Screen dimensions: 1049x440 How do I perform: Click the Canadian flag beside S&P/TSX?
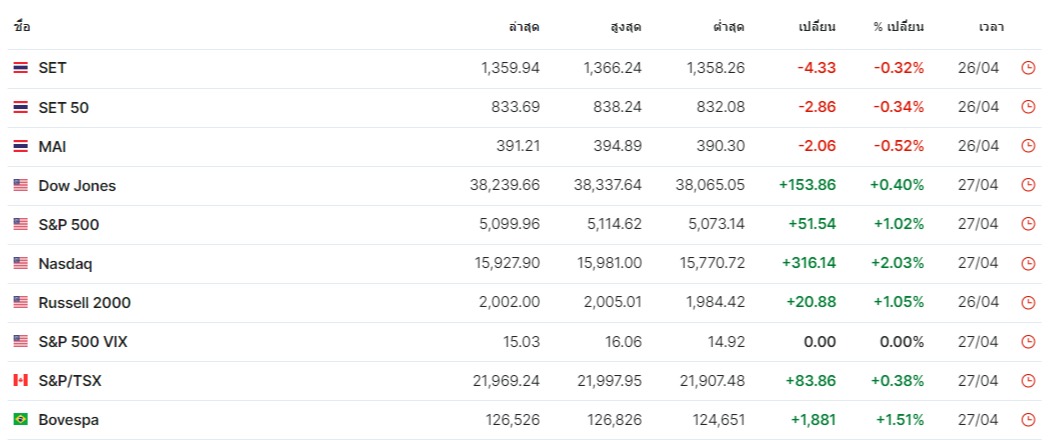point(21,380)
